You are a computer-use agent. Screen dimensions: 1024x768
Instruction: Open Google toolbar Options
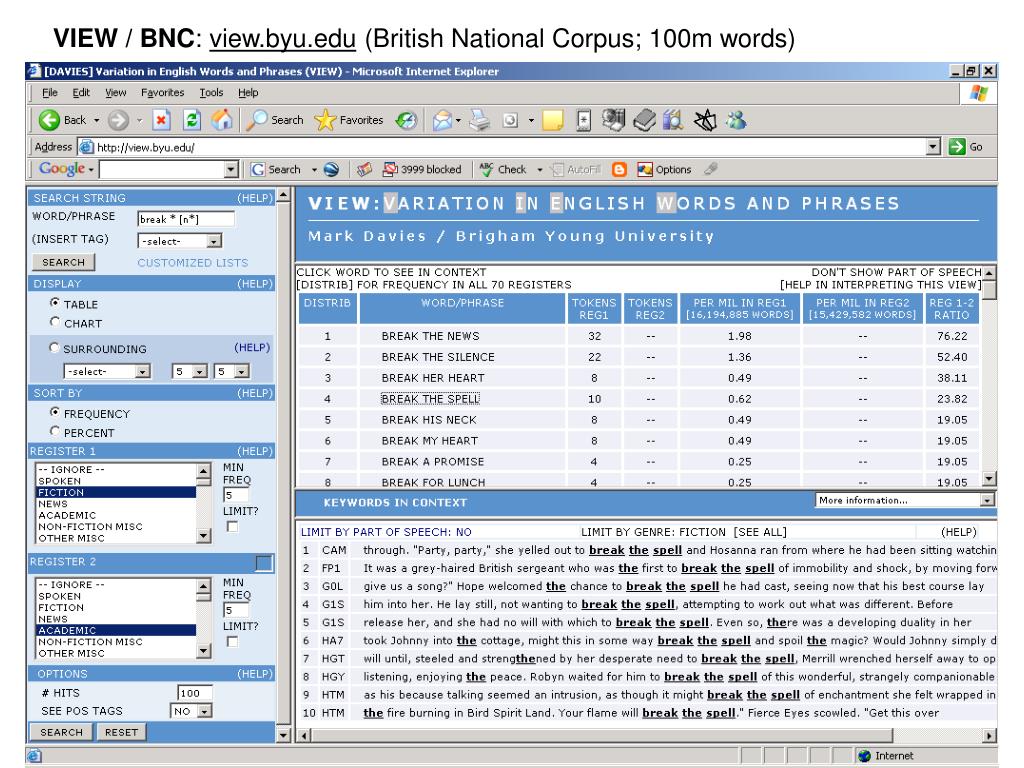click(x=664, y=170)
